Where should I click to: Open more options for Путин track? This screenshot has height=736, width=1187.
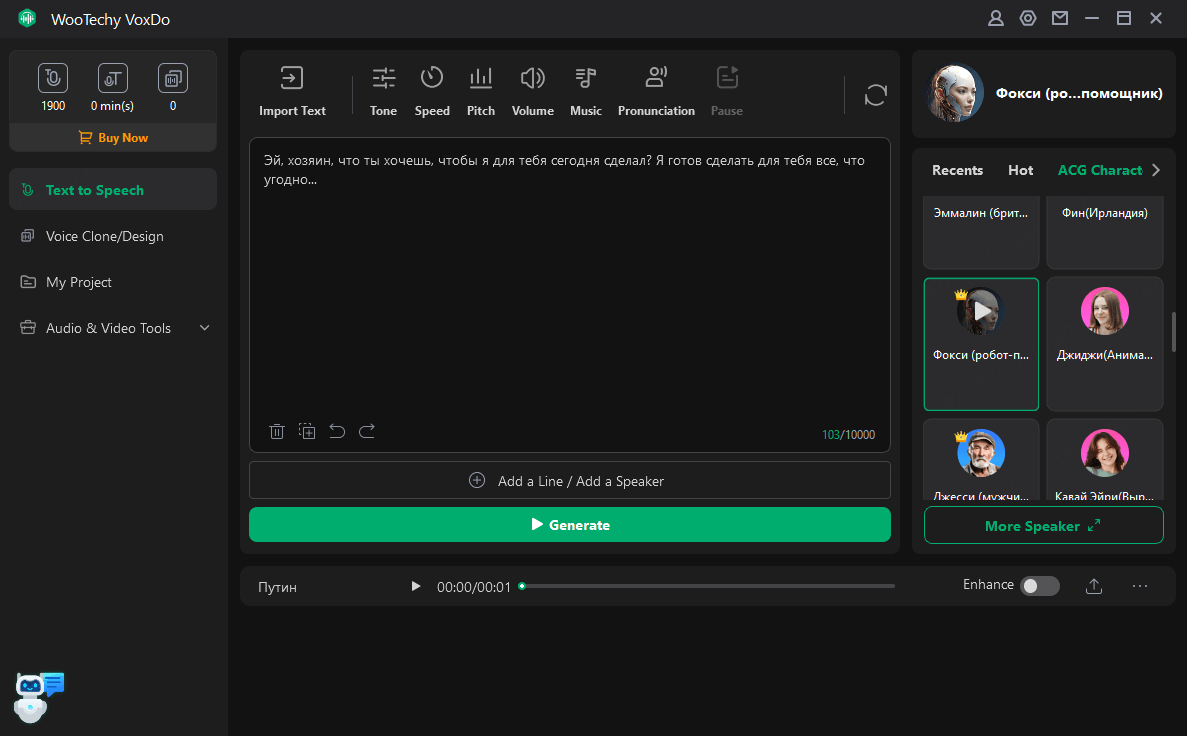(1140, 586)
